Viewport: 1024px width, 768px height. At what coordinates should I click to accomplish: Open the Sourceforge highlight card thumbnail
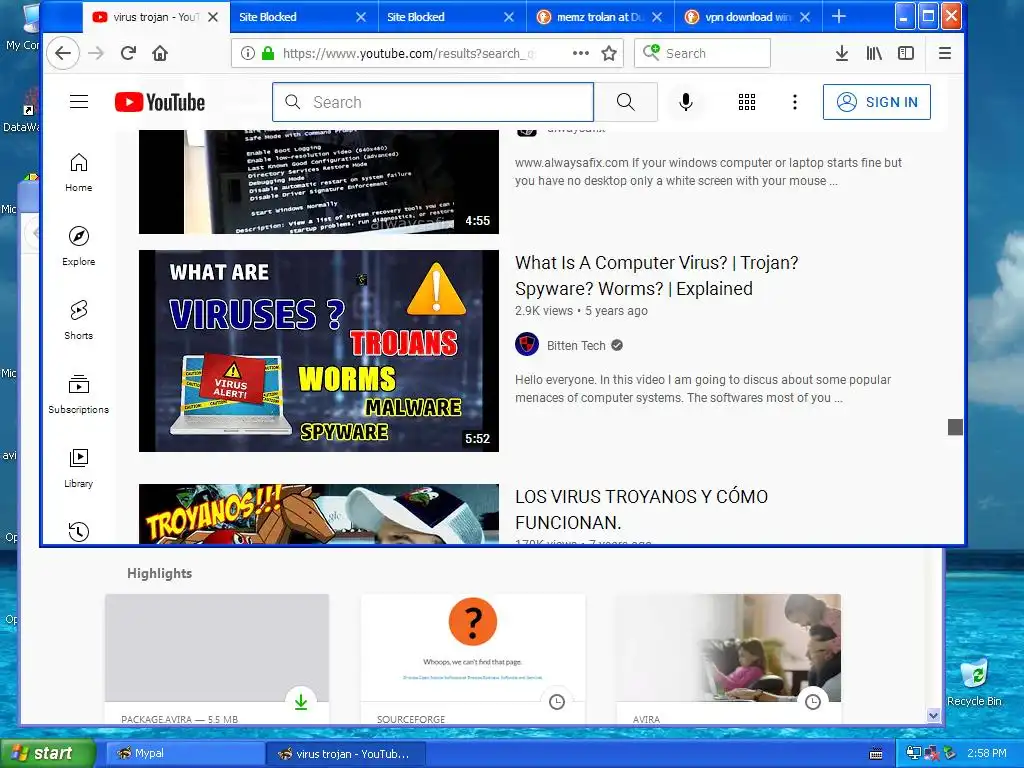pos(473,647)
